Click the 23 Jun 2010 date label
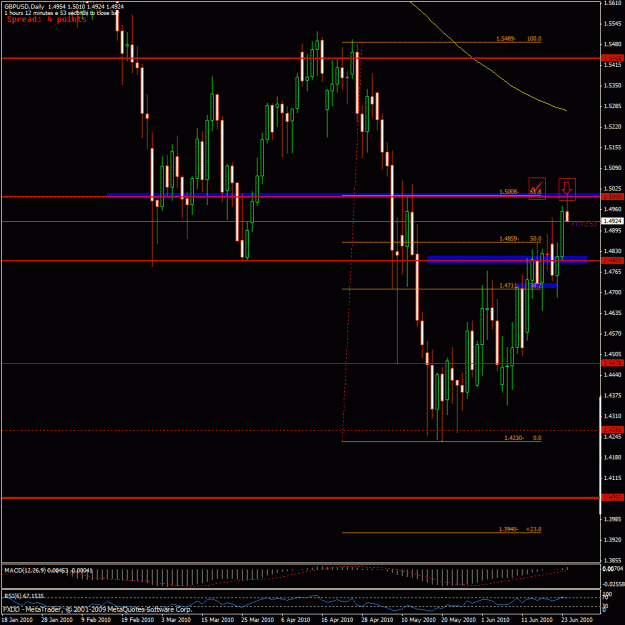The width and height of the screenshot is (625, 625). click(x=577, y=620)
